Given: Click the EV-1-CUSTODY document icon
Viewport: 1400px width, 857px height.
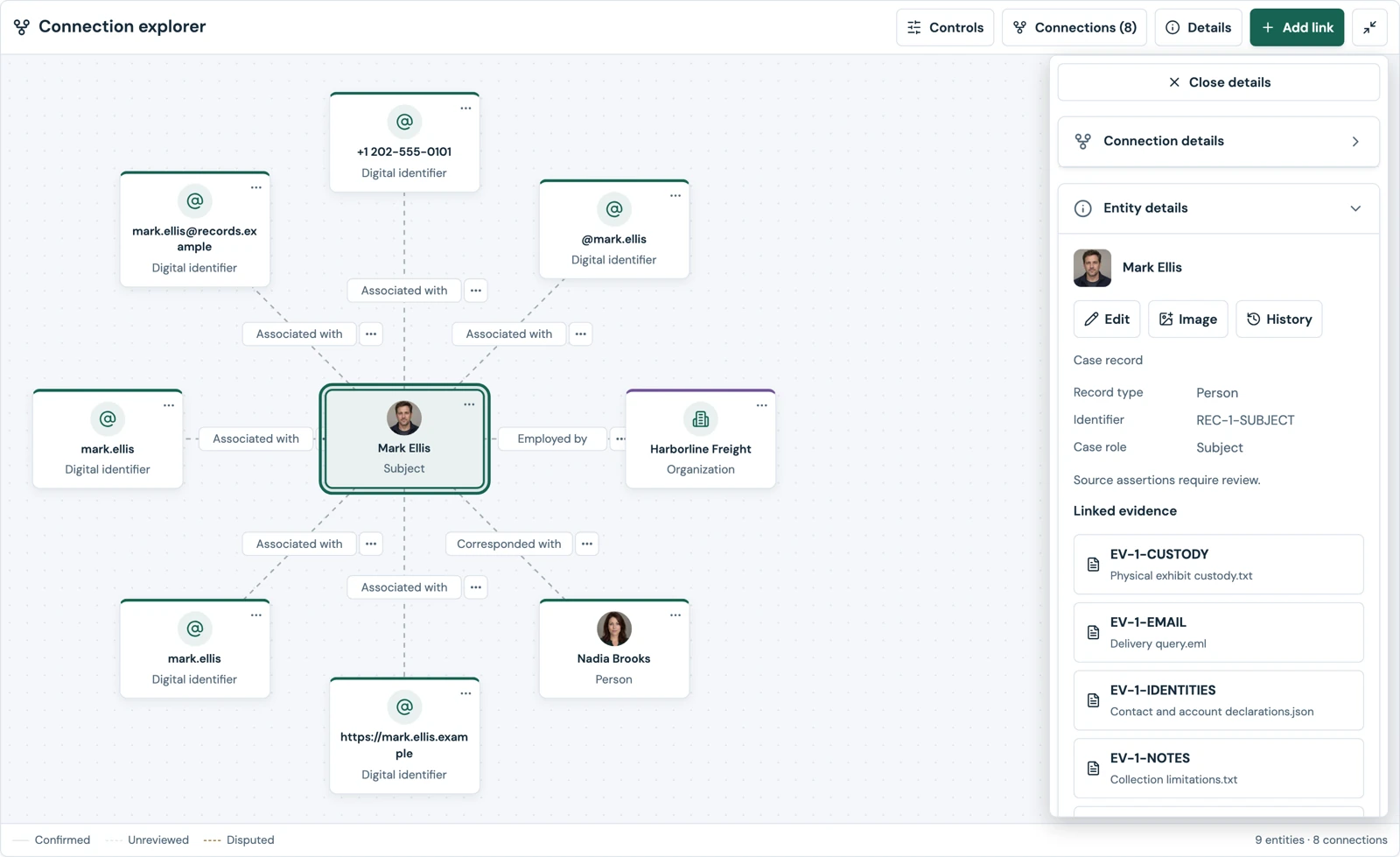Looking at the screenshot, I should click(1093, 565).
